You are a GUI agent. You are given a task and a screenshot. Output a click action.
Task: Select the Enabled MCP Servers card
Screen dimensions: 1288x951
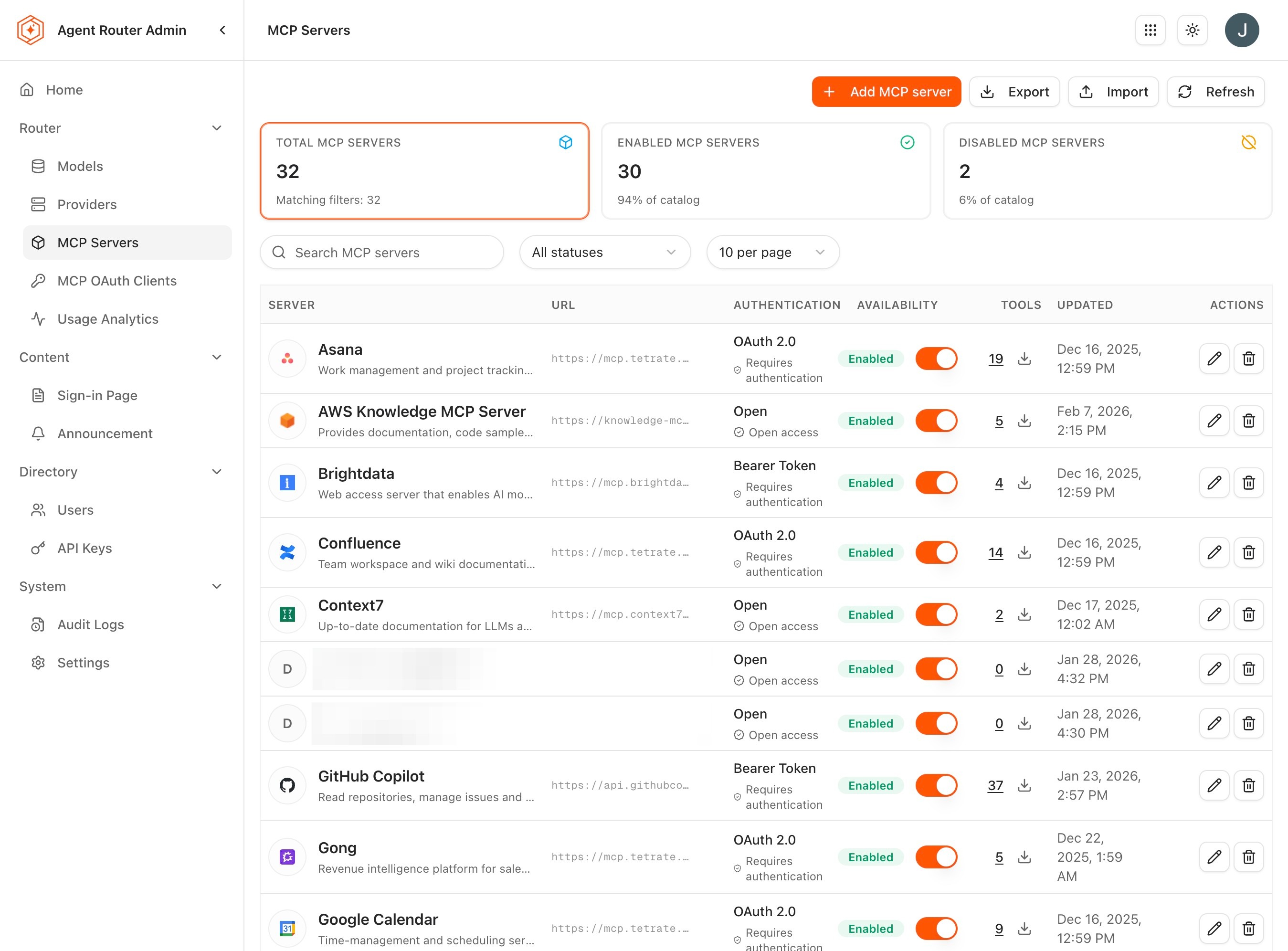point(765,171)
